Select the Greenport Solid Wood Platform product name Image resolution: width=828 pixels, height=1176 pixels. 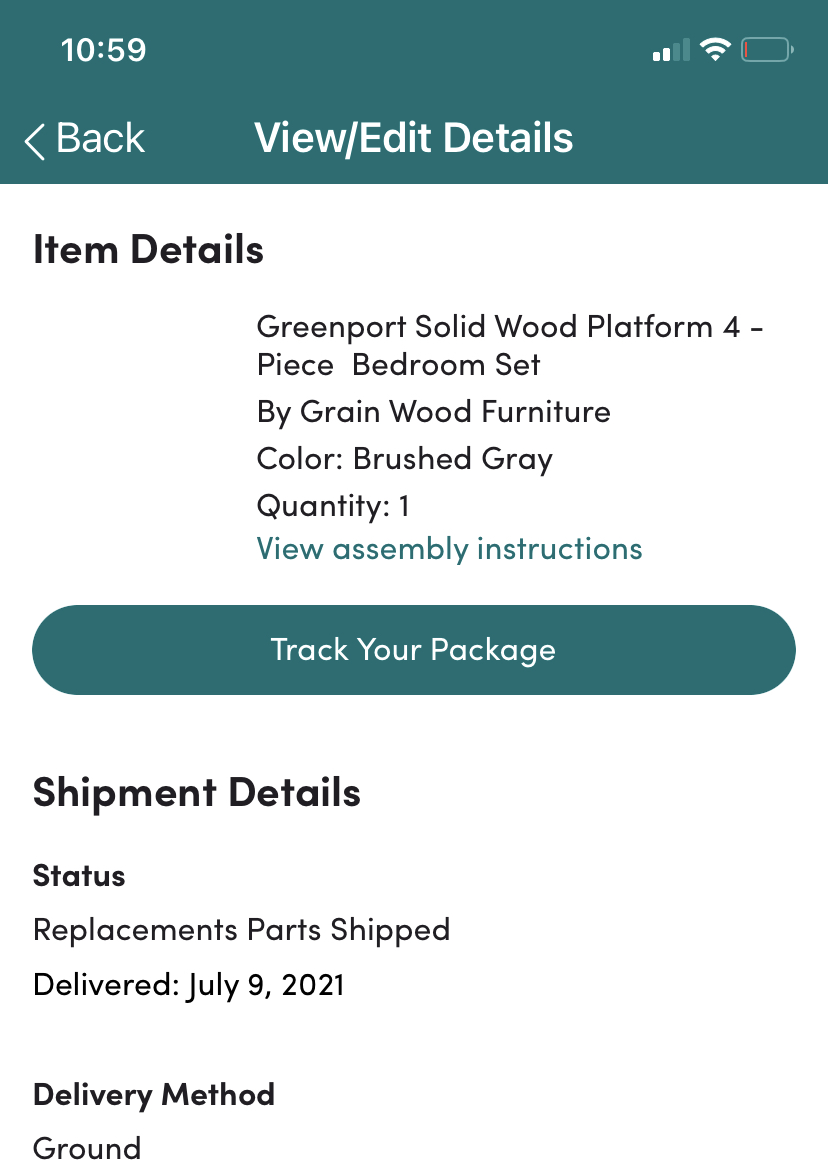pos(510,345)
